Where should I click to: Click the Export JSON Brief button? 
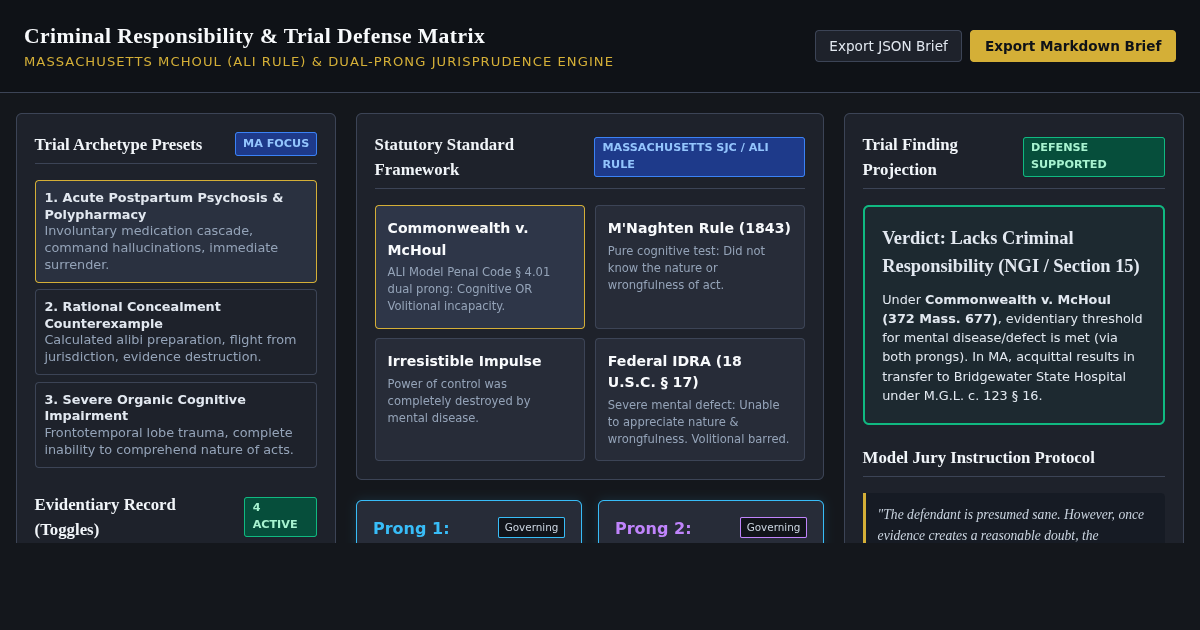888,46
